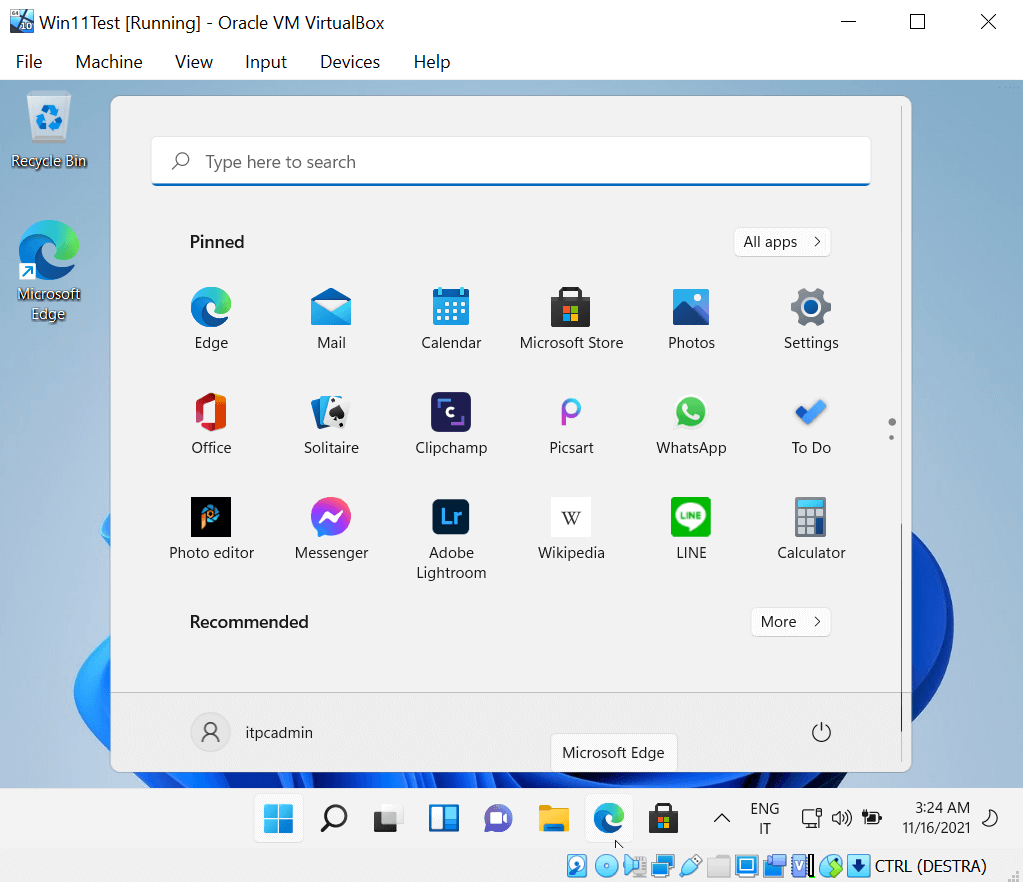Click VirtualBox recording indicator
Image resolution: width=1023 pixels, height=882 pixels.
tap(775, 866)
